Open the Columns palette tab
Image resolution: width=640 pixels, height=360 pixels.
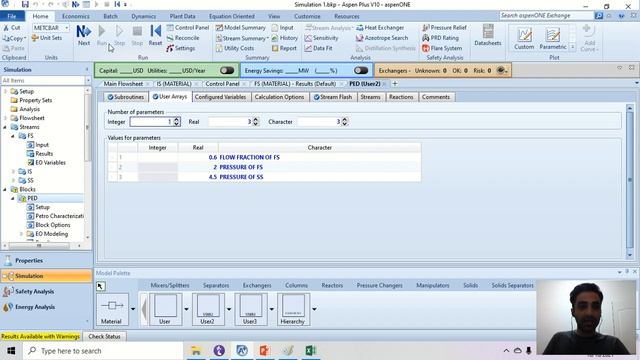[296, 285]
